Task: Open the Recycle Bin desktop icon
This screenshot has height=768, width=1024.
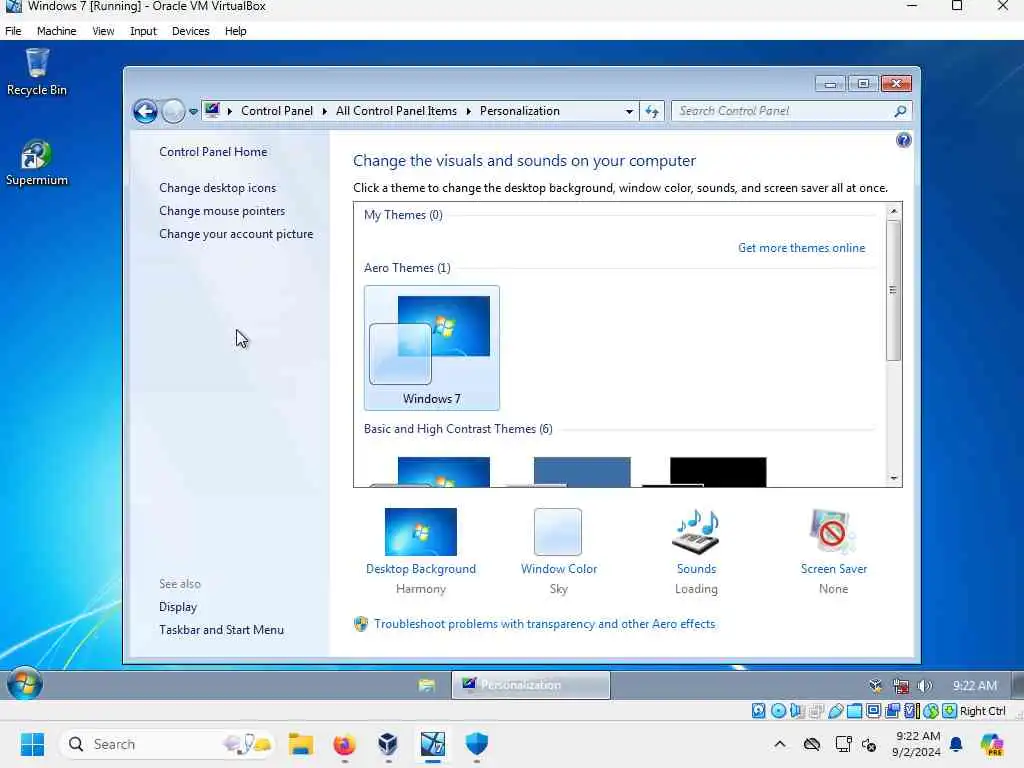Action: pyautogui.click(x=37, y=72)
